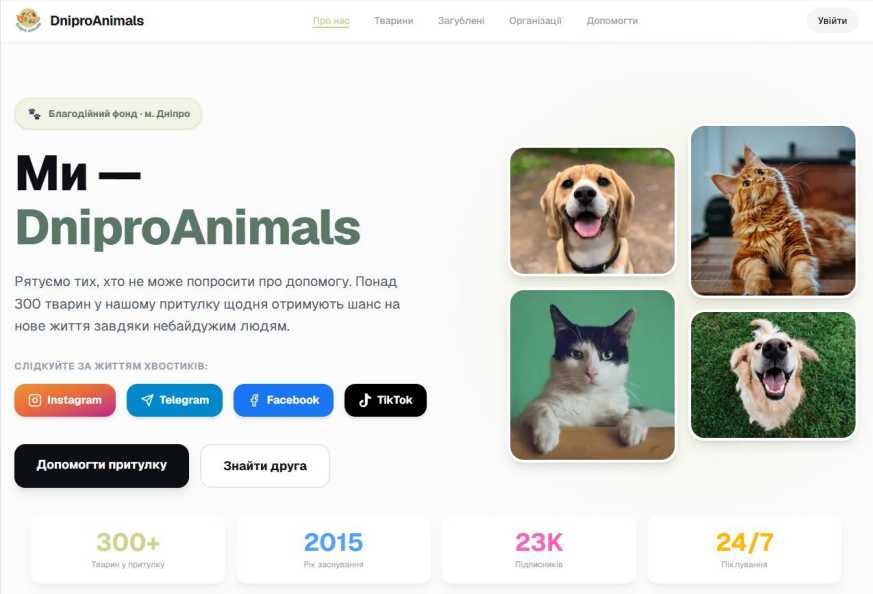
Task: Click the Telegram paper plane icon
Action: tap(147, 400)
